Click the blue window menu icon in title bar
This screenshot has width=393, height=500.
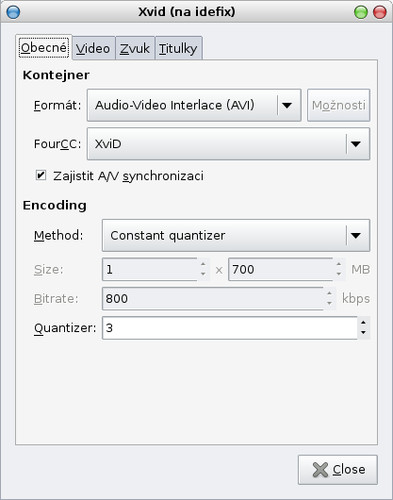click(13, 12)
